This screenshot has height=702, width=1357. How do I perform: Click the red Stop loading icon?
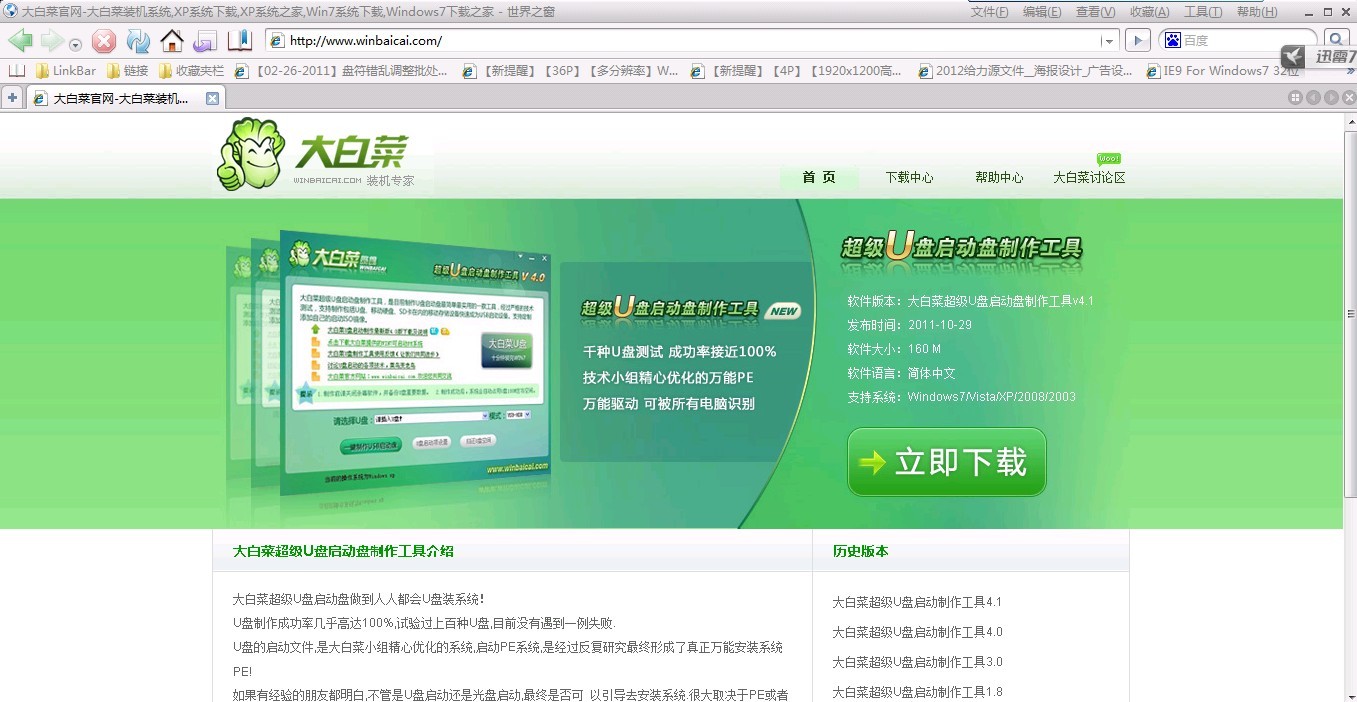click(104, 41)
